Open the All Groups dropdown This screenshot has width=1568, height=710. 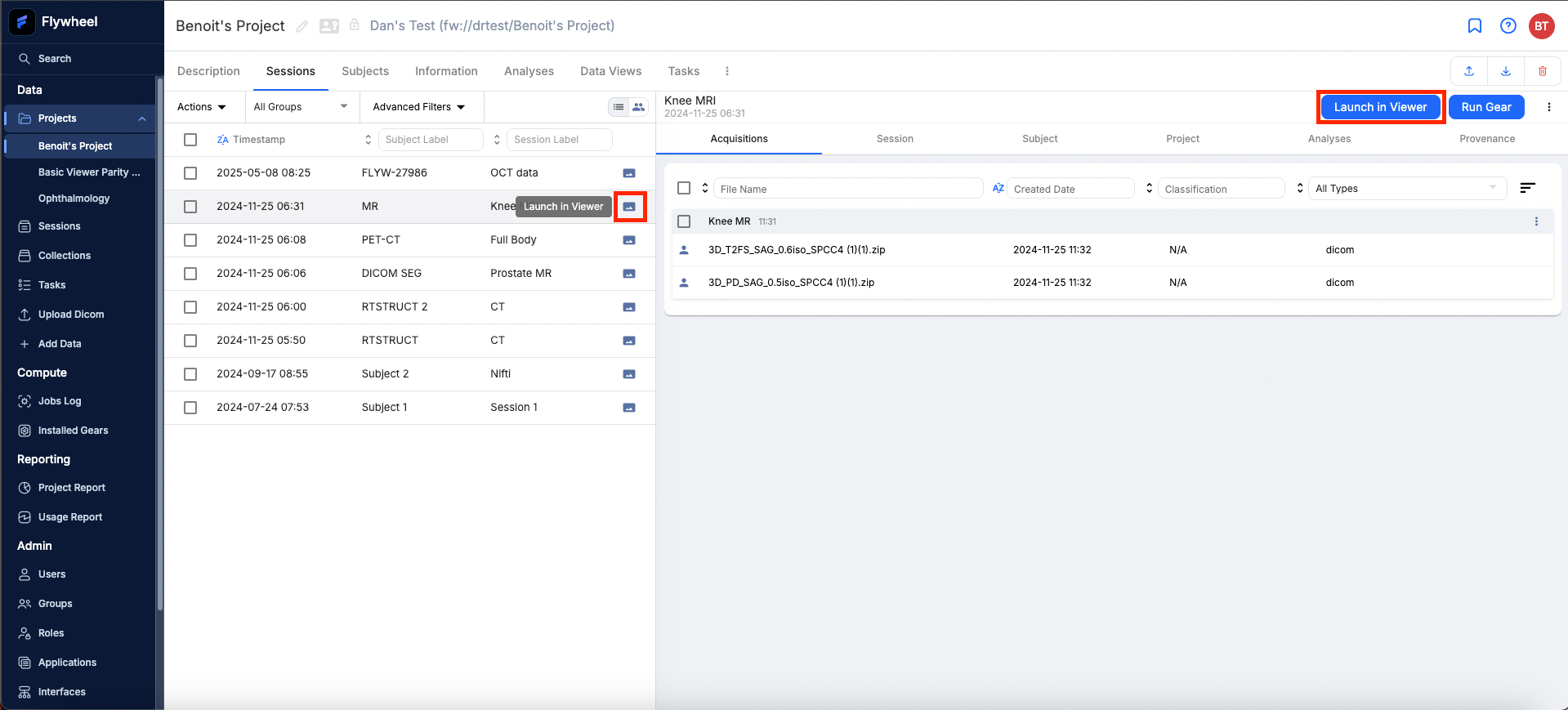301,107
